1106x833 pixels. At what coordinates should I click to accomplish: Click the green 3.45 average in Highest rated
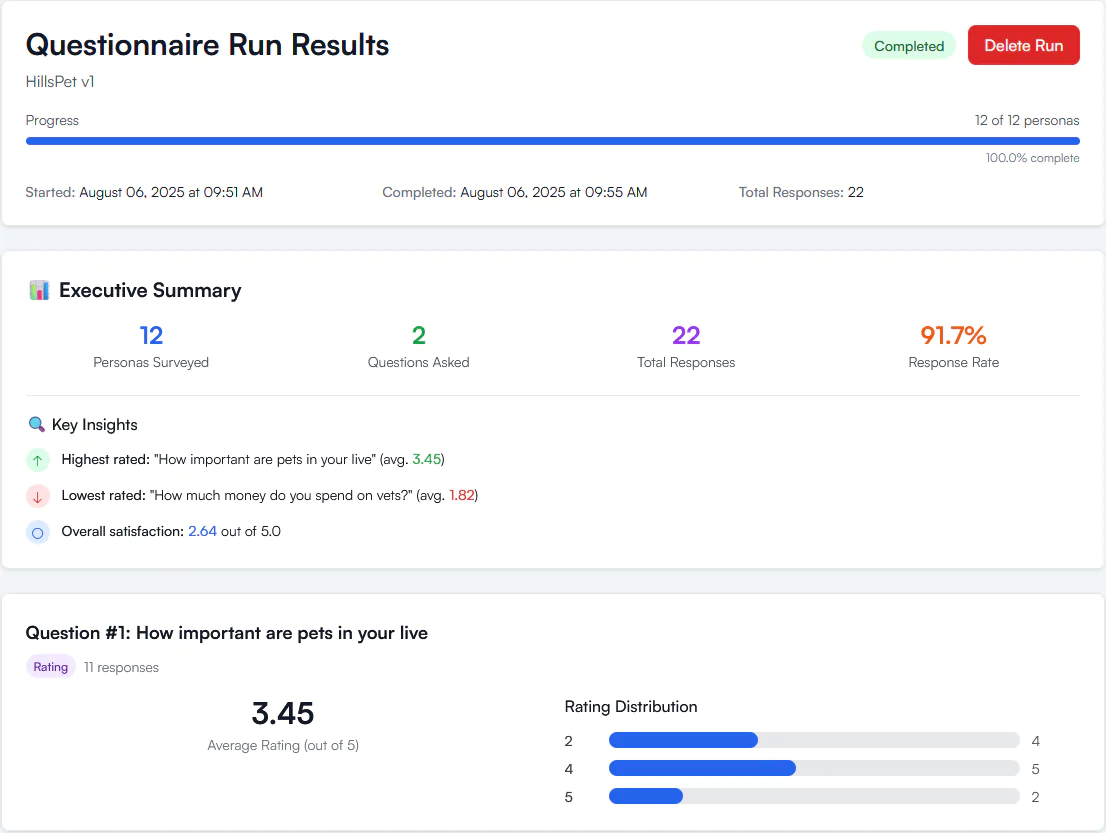(427, 459)
